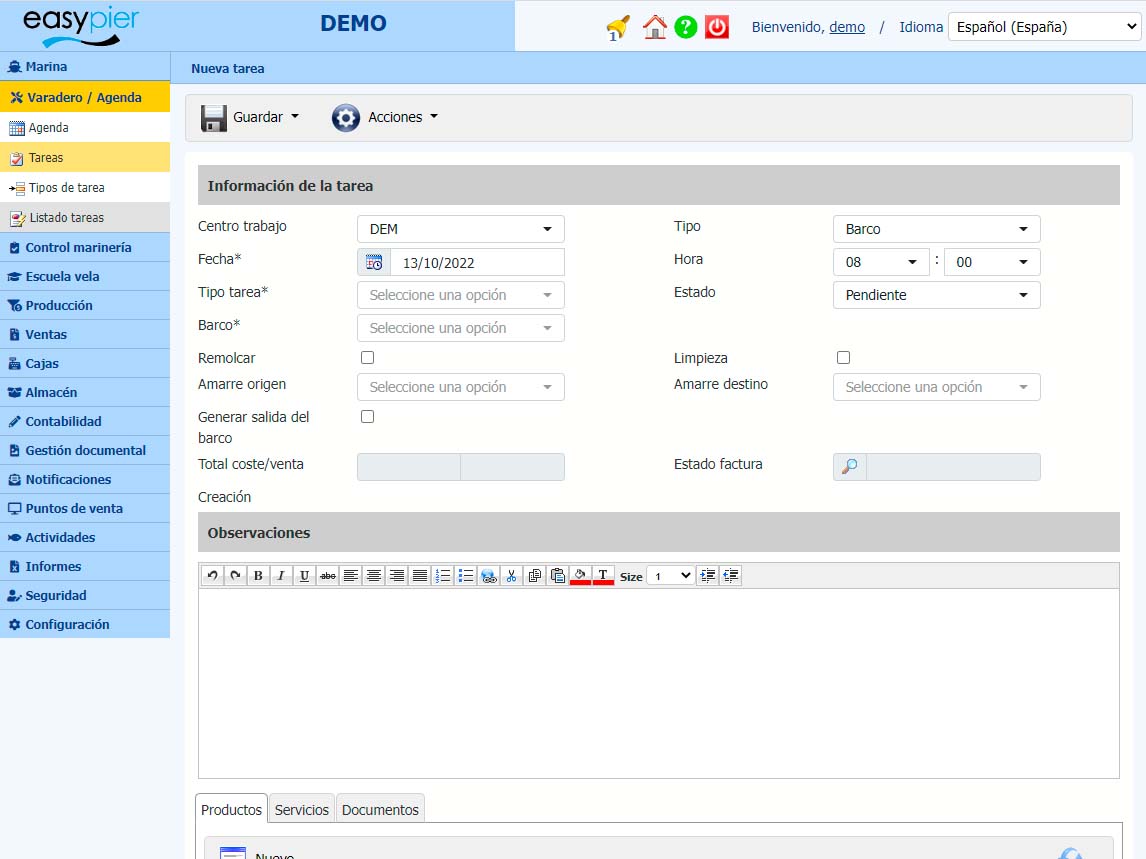Click the Estado factura search magnifier
Image resolution: width=1146 pixels, height=859 pixels.
coord(849,466)
